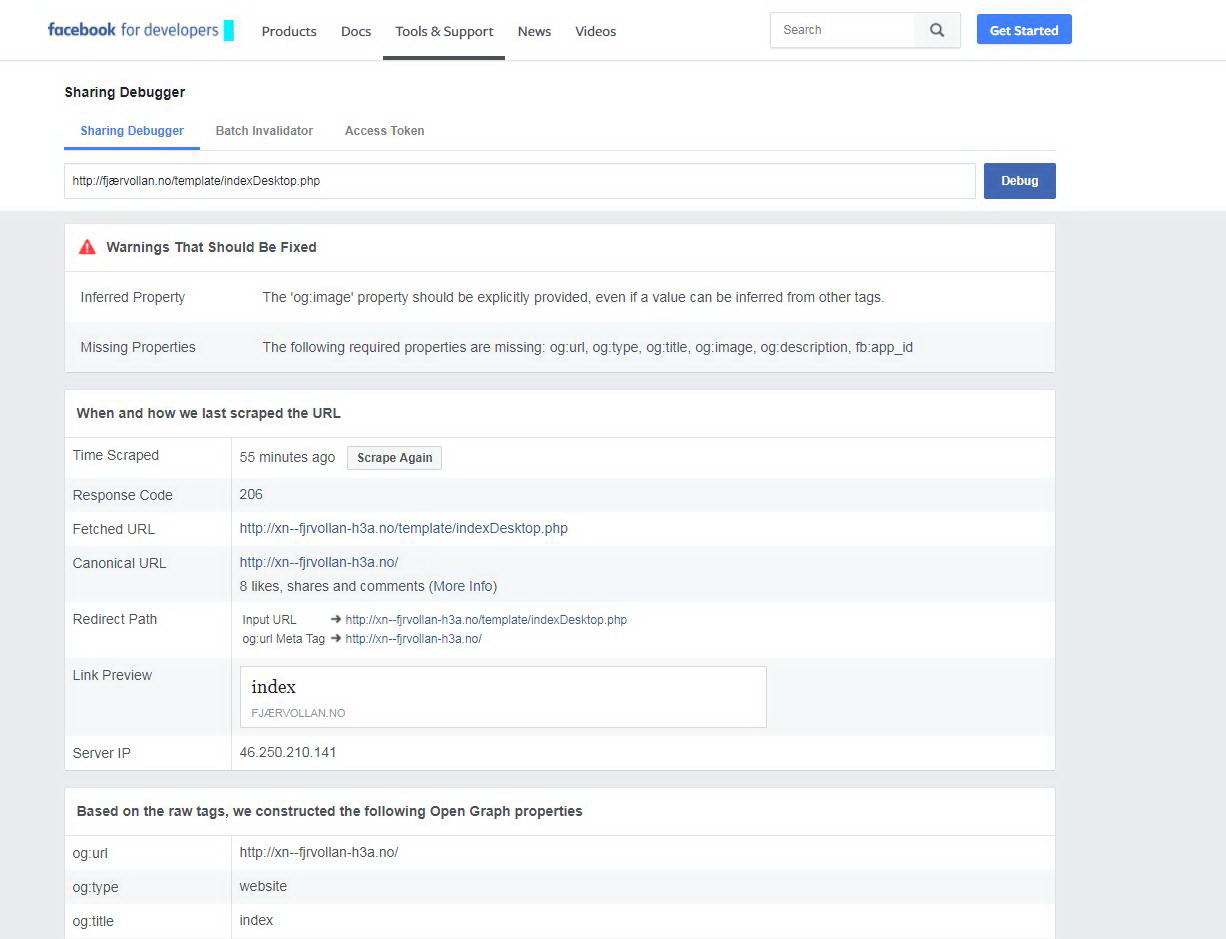Click 'When and how we last scraped' heading
1226x939 pixels.
pyautogui.click(x=208, y=413)
